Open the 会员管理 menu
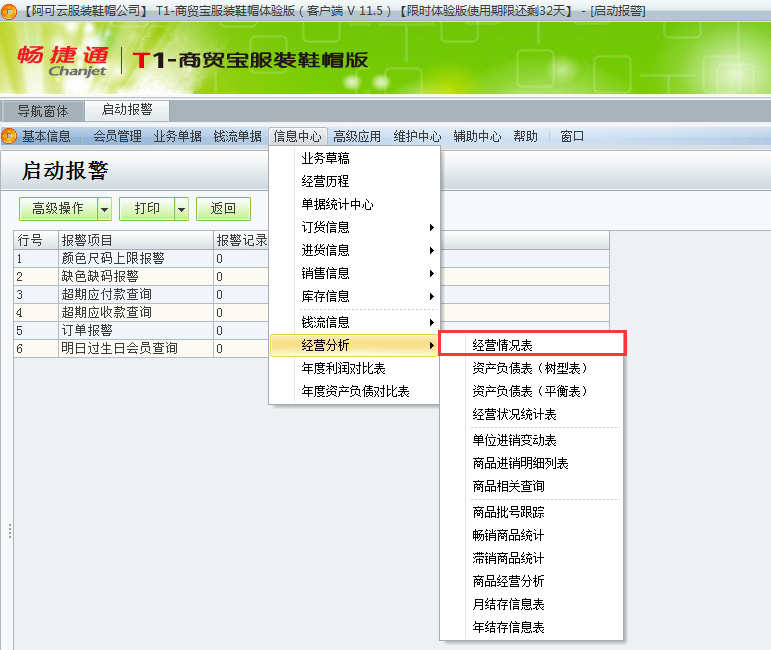The image size is (771, 650). pyautogui.click(x=118, y=136)
